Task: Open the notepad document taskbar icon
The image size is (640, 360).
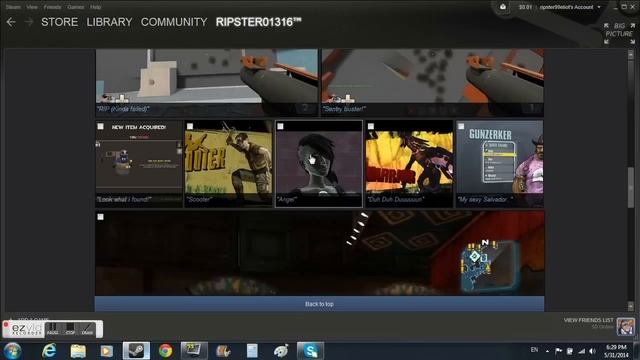Action: click(252, 351)
